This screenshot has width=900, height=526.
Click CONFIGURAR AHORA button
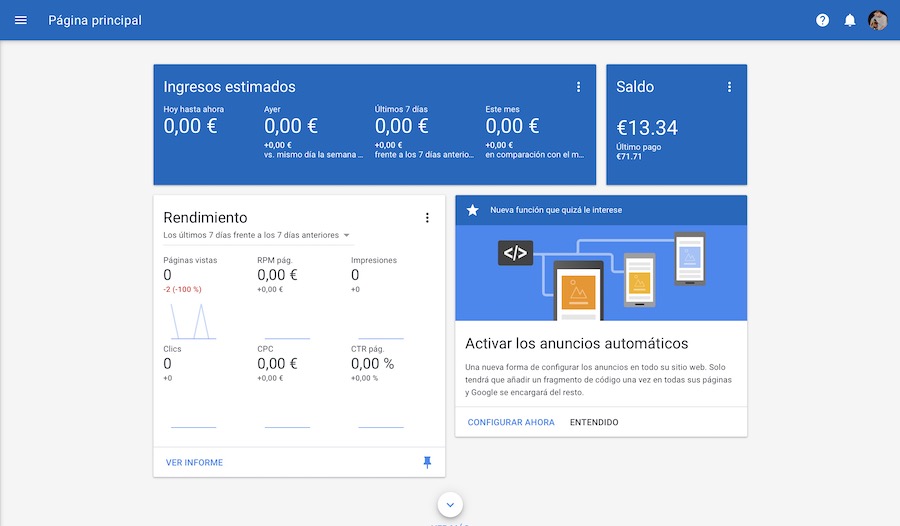coord(511,422)
